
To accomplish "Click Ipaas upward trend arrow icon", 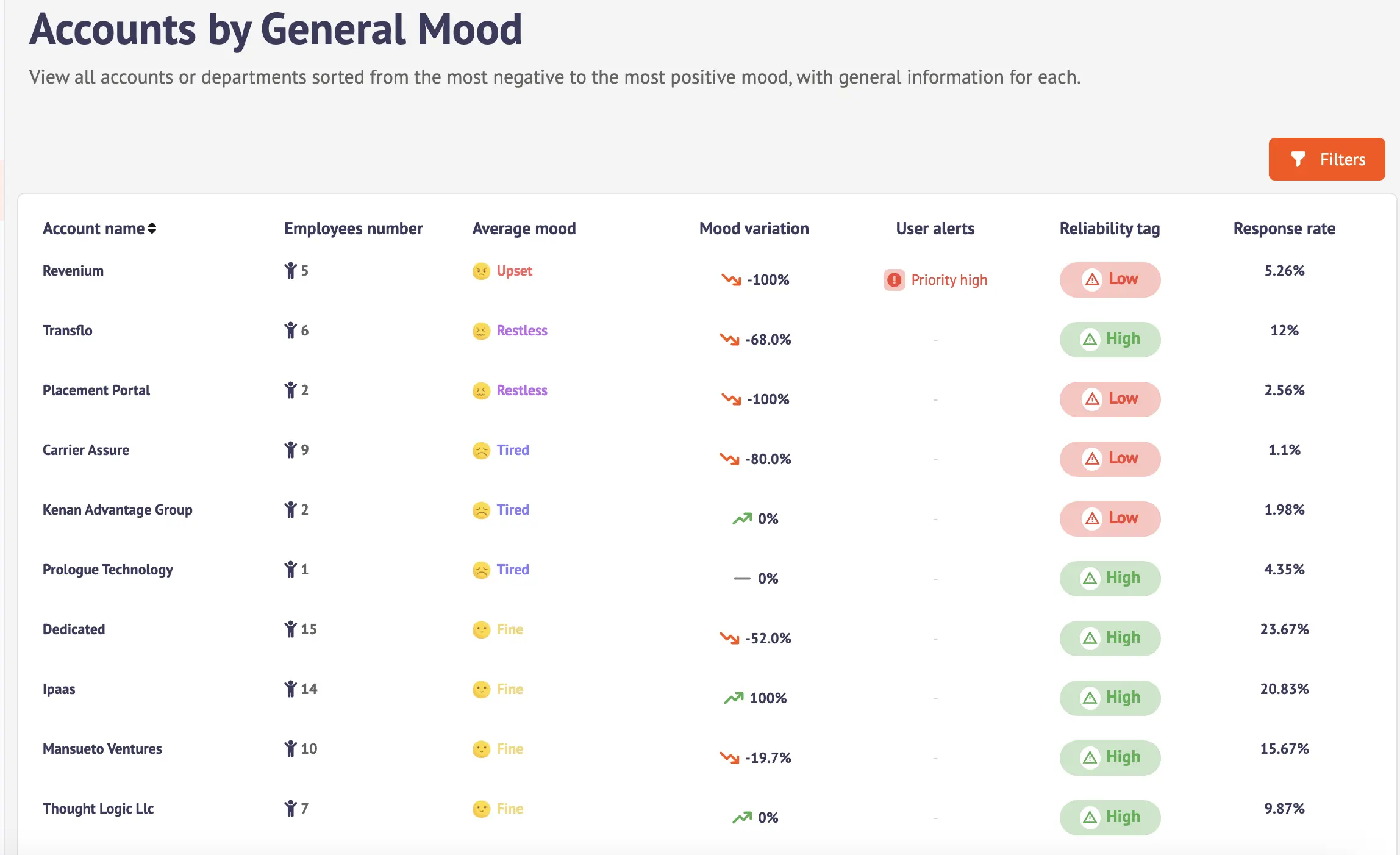I will [734, 698].
